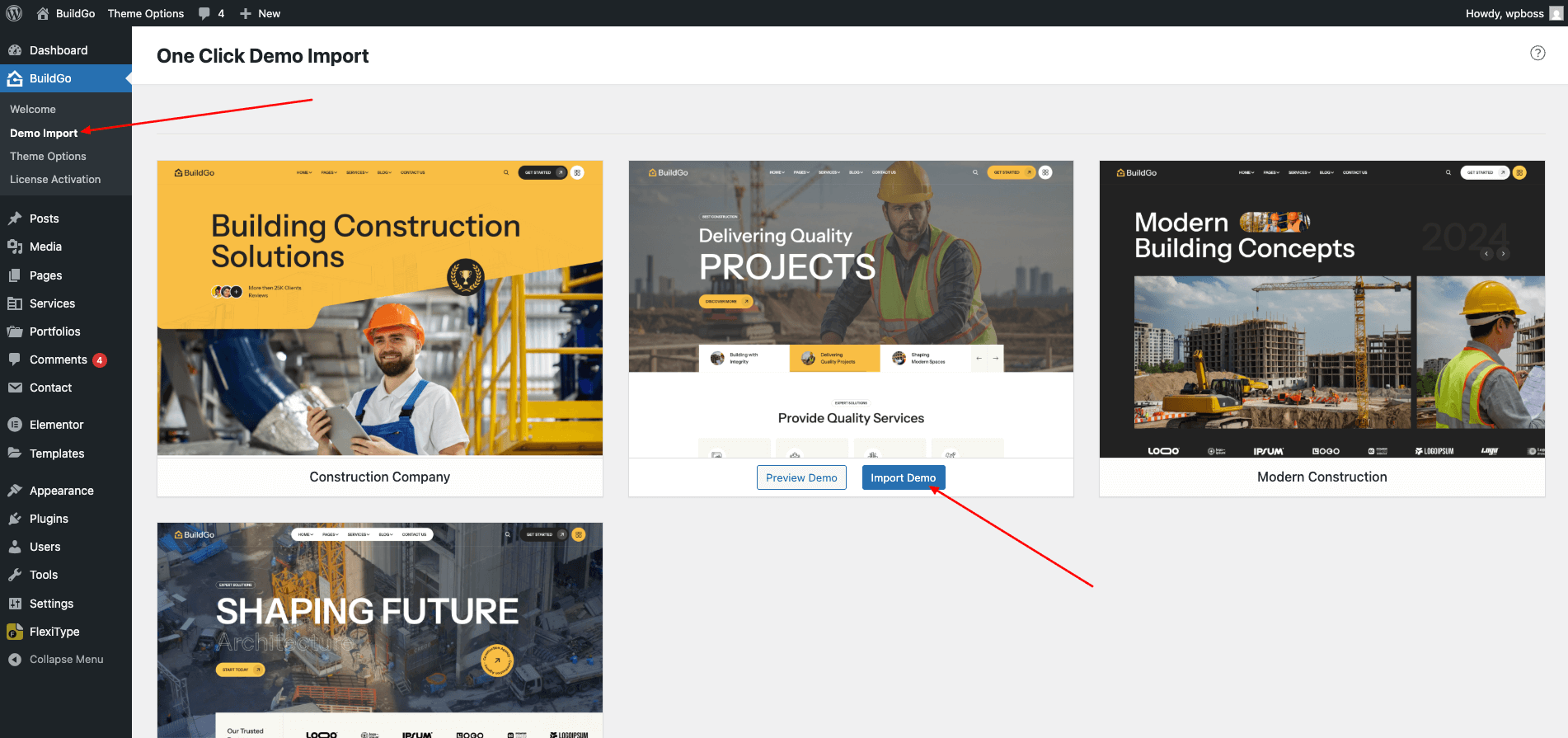The width and height of the screenshot is (1568, 738).
Task: Click the Dashboard gauge icon
Action: click(15, 50)
